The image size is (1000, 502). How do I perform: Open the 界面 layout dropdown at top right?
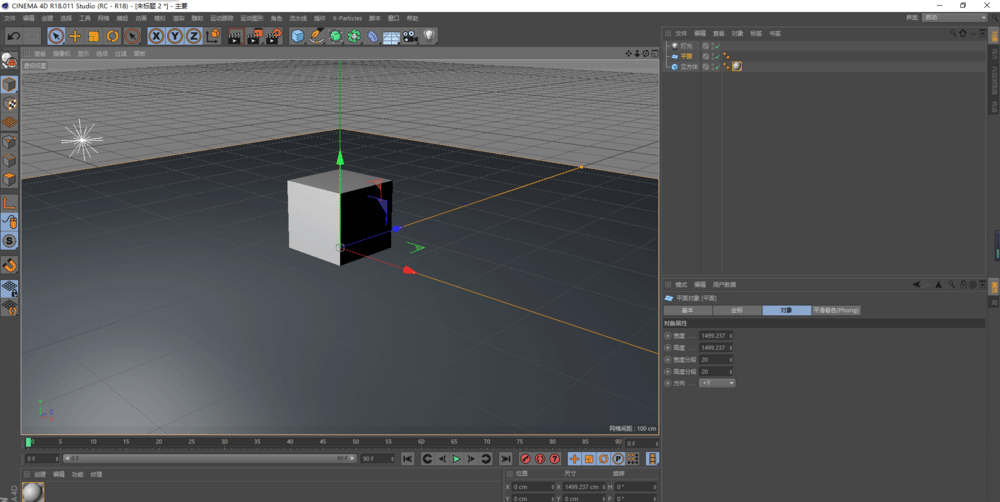[x=954, y=17]
